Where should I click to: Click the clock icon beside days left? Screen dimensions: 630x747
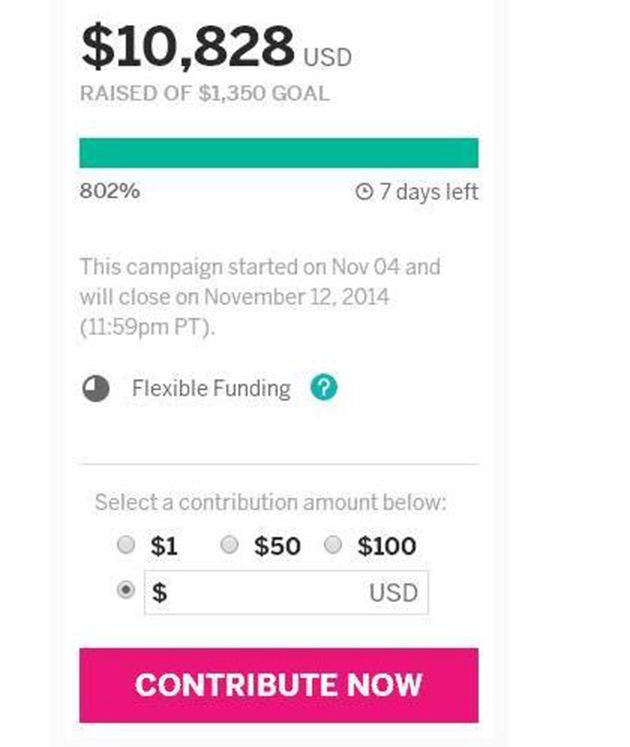[x=364, y=192]
